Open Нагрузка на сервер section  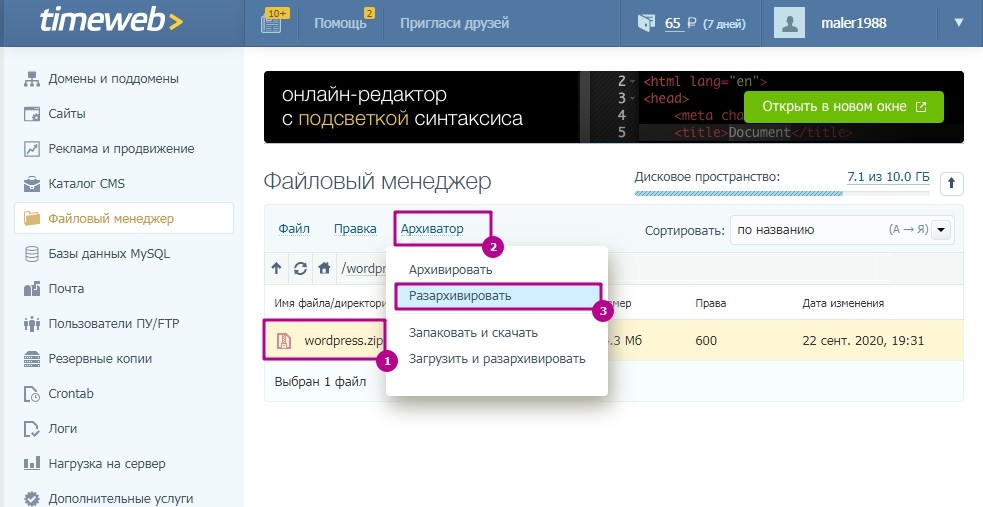107,464
